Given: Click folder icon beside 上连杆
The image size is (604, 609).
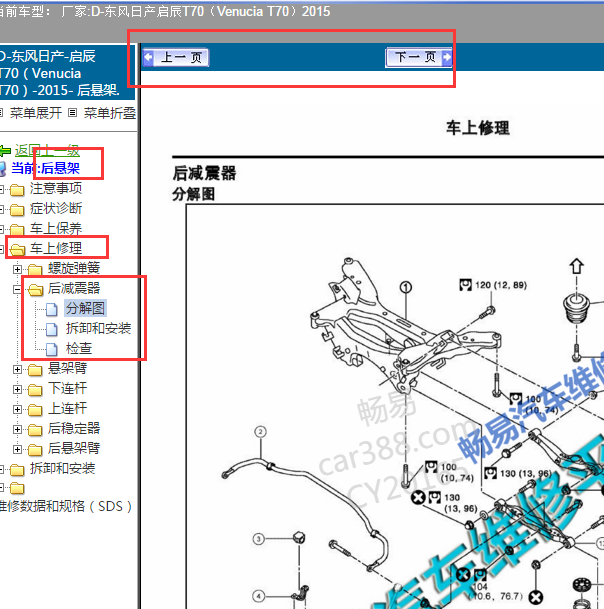Looking at the screenshot, I should pos(35,410).
